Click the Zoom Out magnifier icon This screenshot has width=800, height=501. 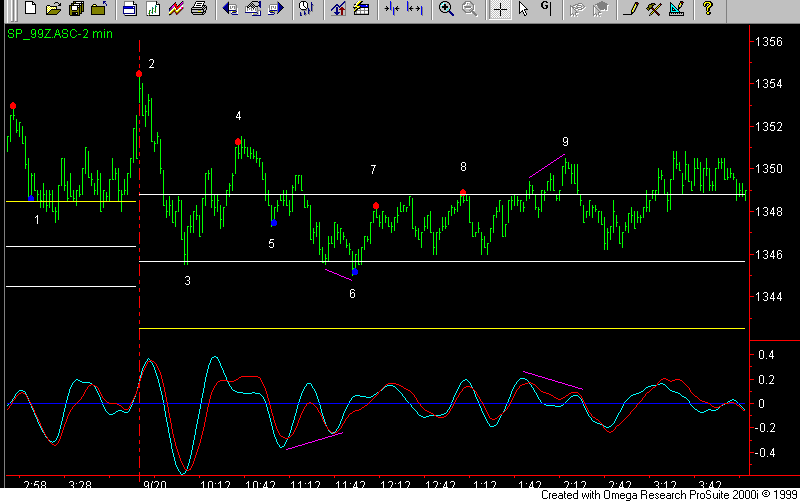pos(469,9)
